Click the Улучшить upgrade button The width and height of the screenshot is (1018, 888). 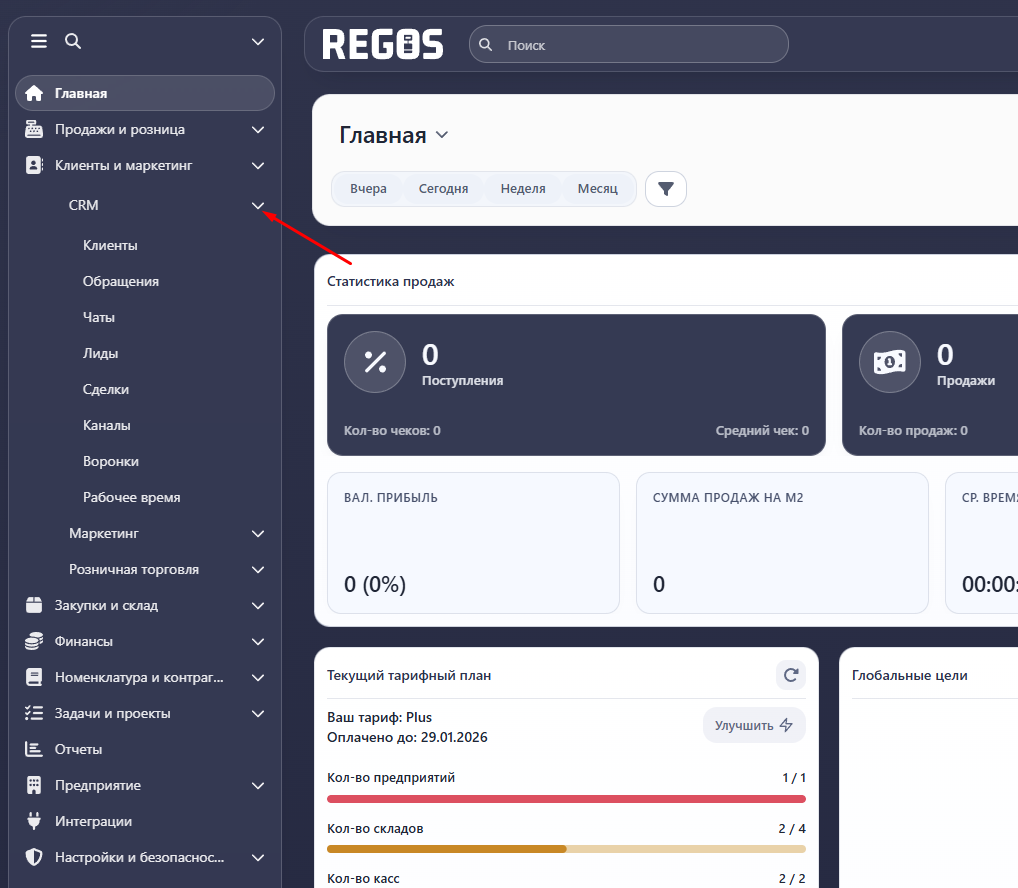[754, 725]
